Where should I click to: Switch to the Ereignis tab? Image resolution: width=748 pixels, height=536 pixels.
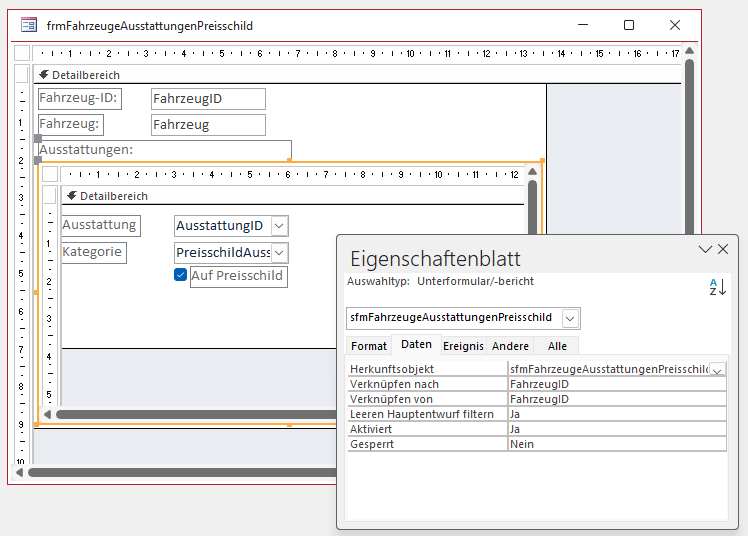463,346
